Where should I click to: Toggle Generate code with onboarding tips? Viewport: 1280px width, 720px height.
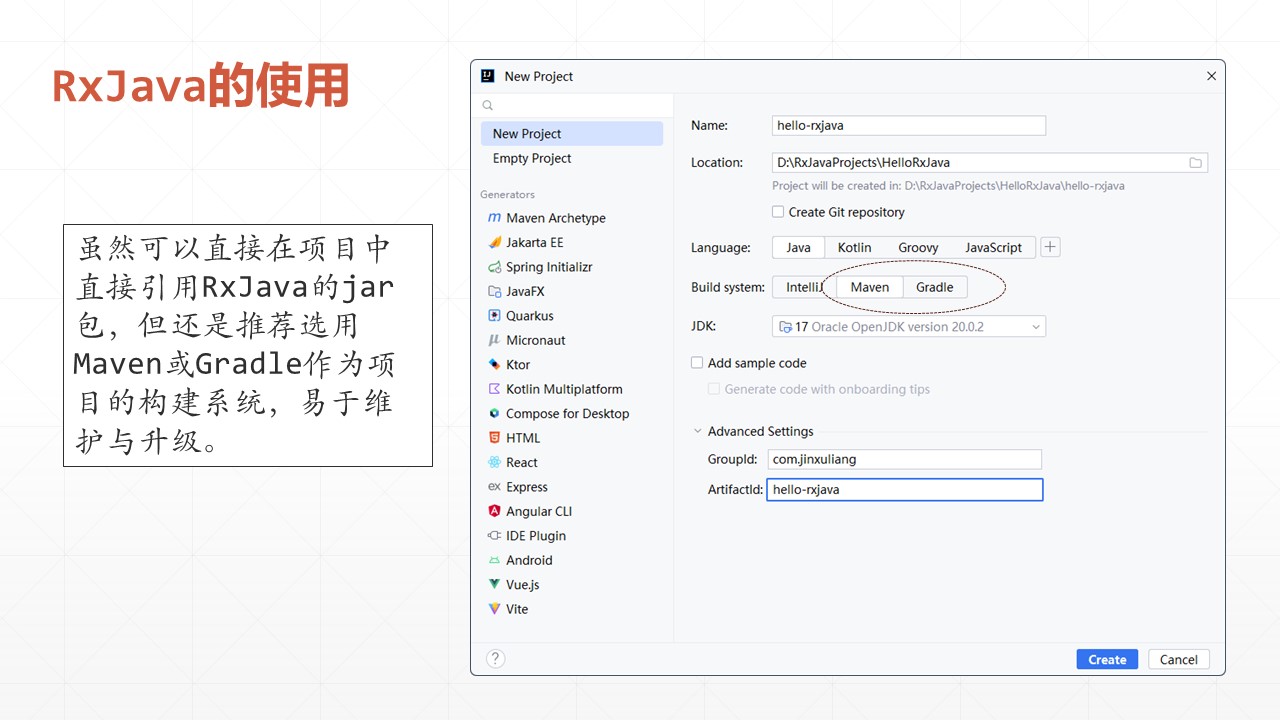[x=714, y=389]
